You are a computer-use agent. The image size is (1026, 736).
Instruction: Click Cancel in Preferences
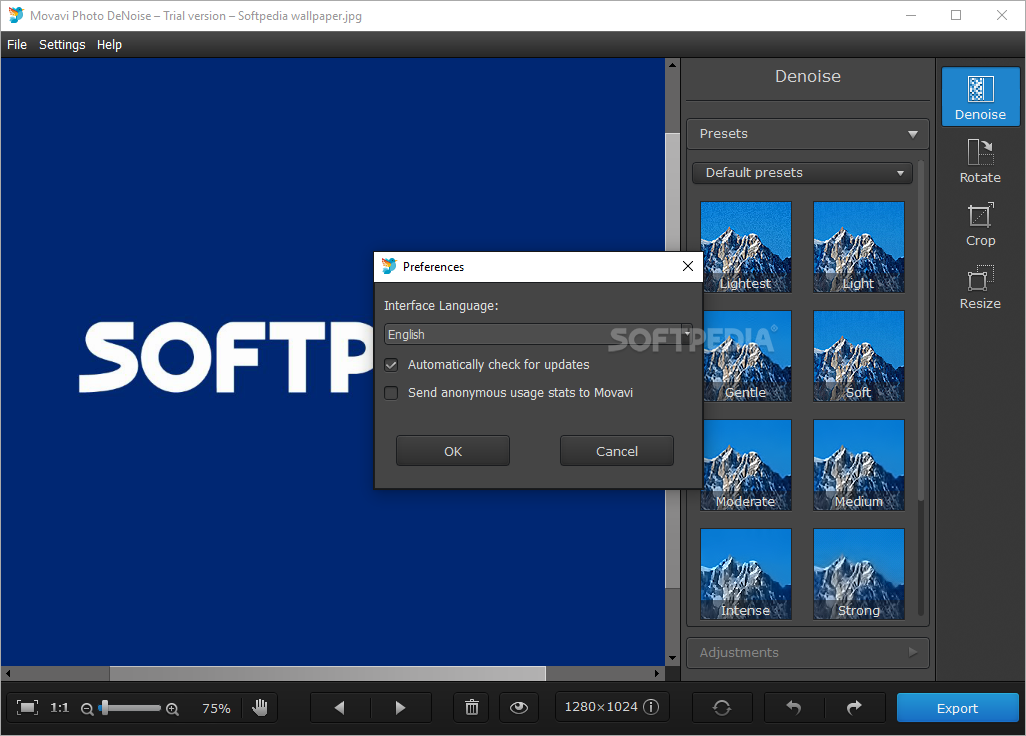tap(616, 451)
